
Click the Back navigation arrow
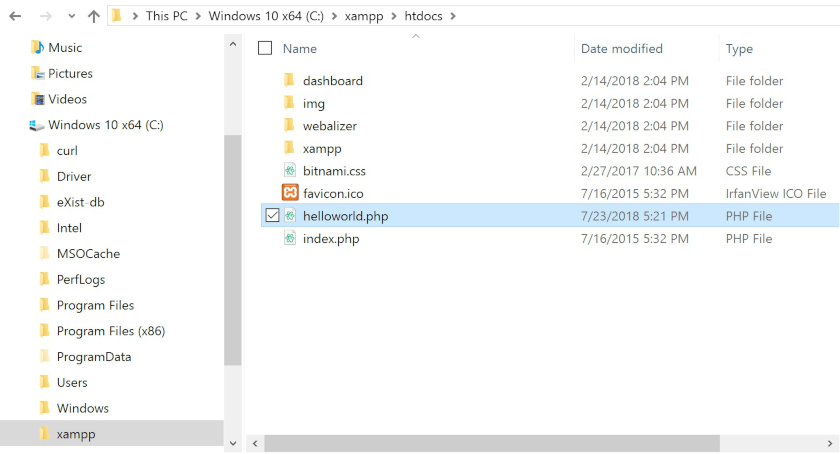point(15,16)
